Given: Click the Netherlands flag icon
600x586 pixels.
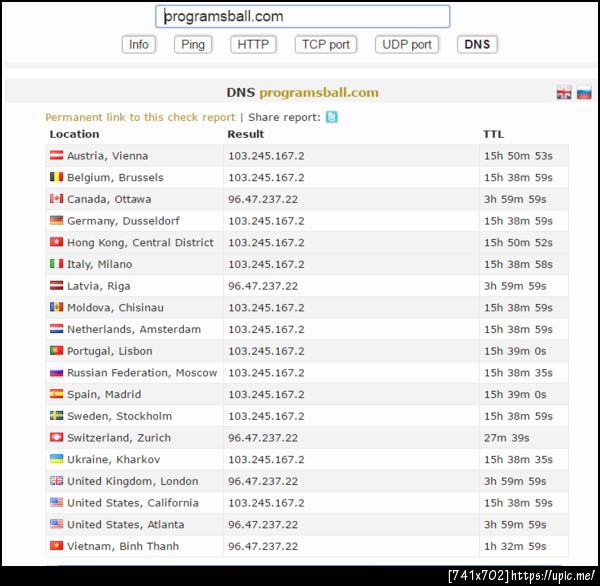Looking at the screenshot, I should click(x=57, y=329).
